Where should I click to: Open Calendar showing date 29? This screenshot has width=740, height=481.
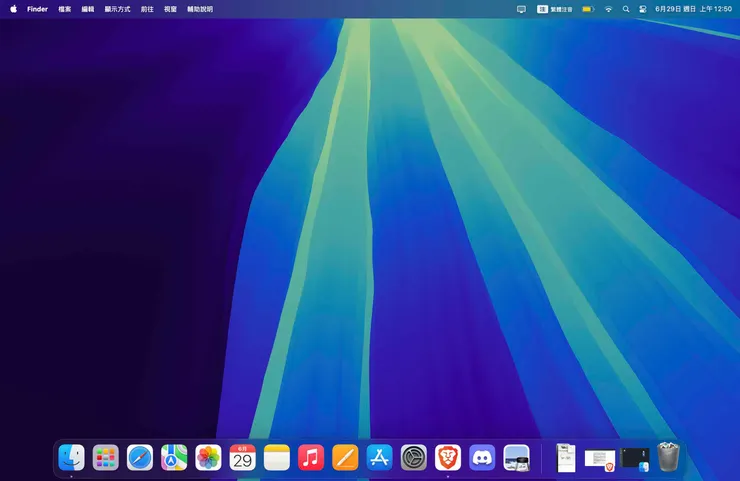(243, 458)
